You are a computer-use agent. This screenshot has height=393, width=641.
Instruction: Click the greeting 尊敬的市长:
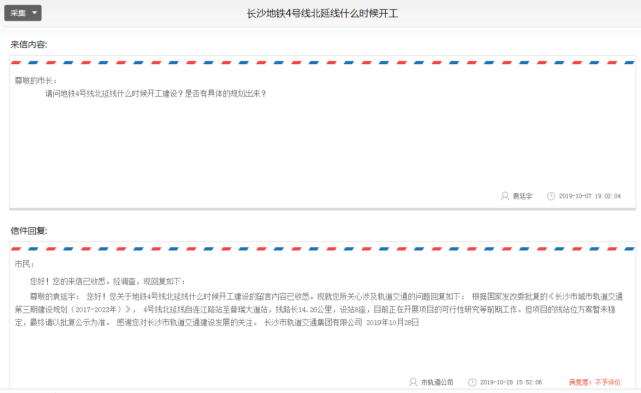36,81
